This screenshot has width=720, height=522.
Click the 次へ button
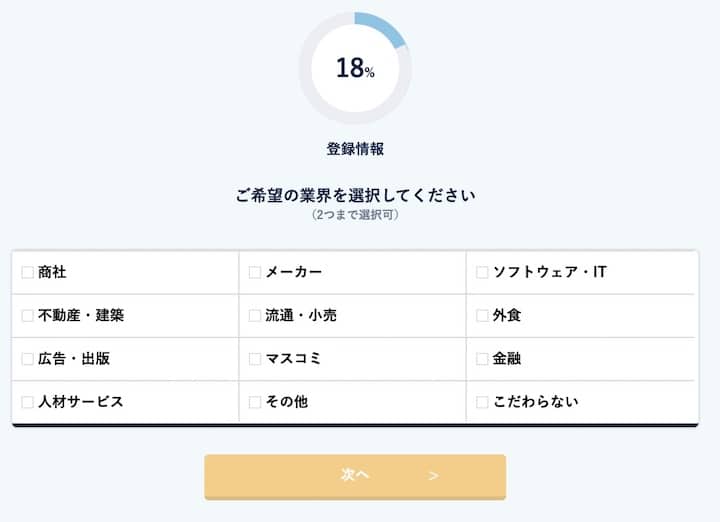tap(355, 476)
